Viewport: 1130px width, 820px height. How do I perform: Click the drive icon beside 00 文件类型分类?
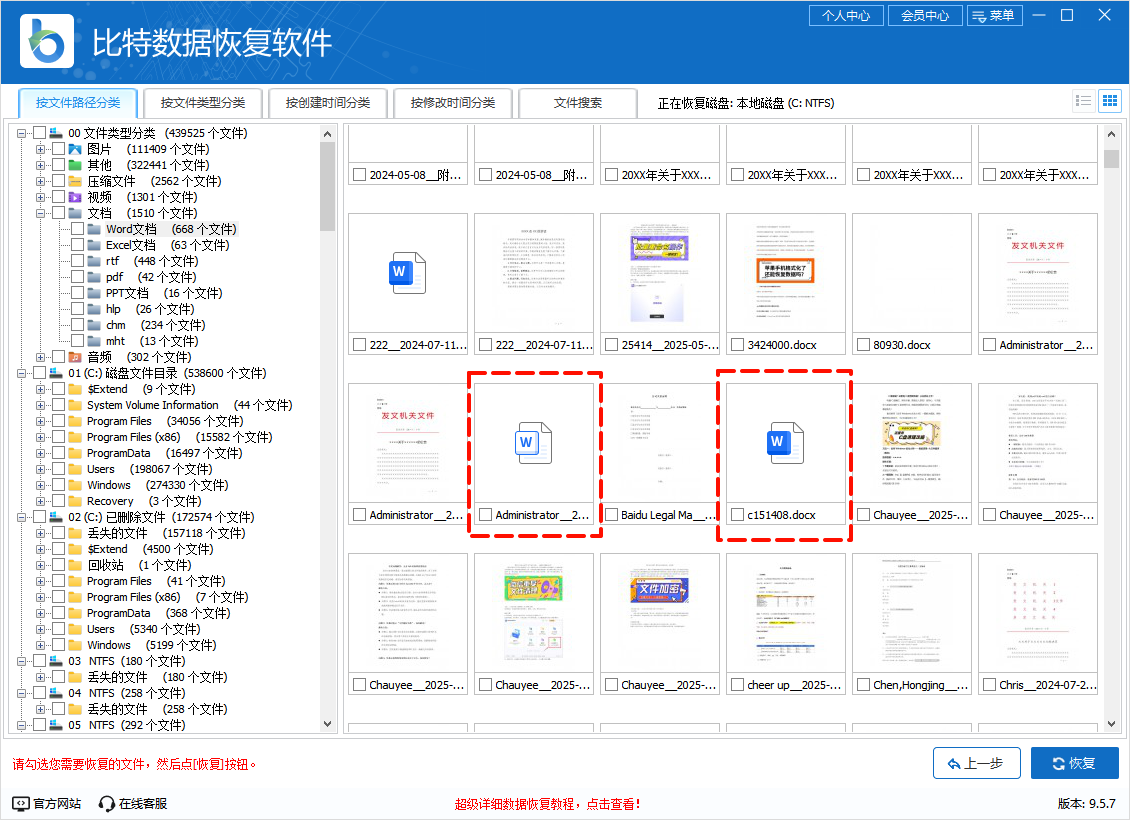point(56,133)
